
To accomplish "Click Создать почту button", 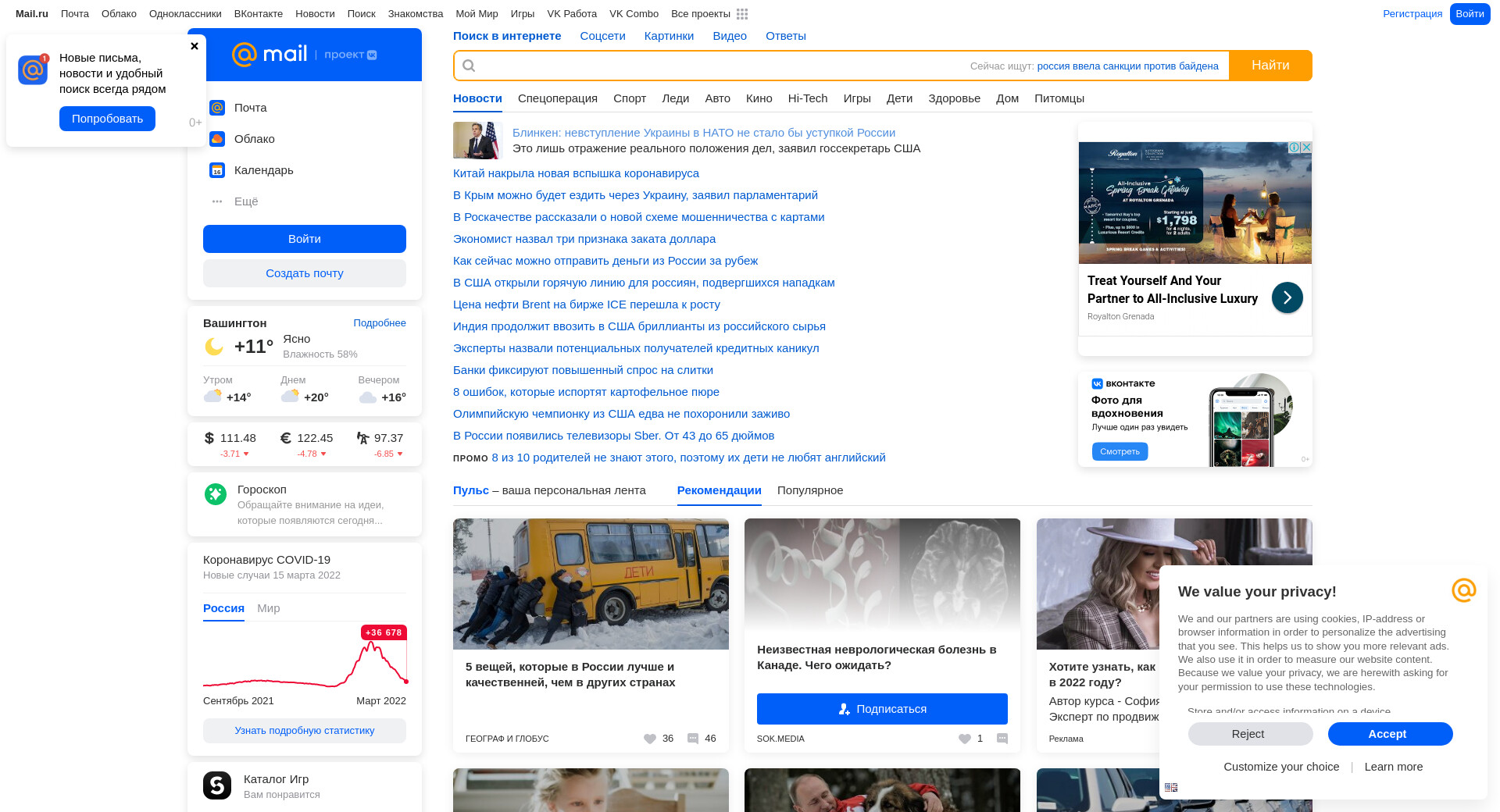I will coord(305,273).
